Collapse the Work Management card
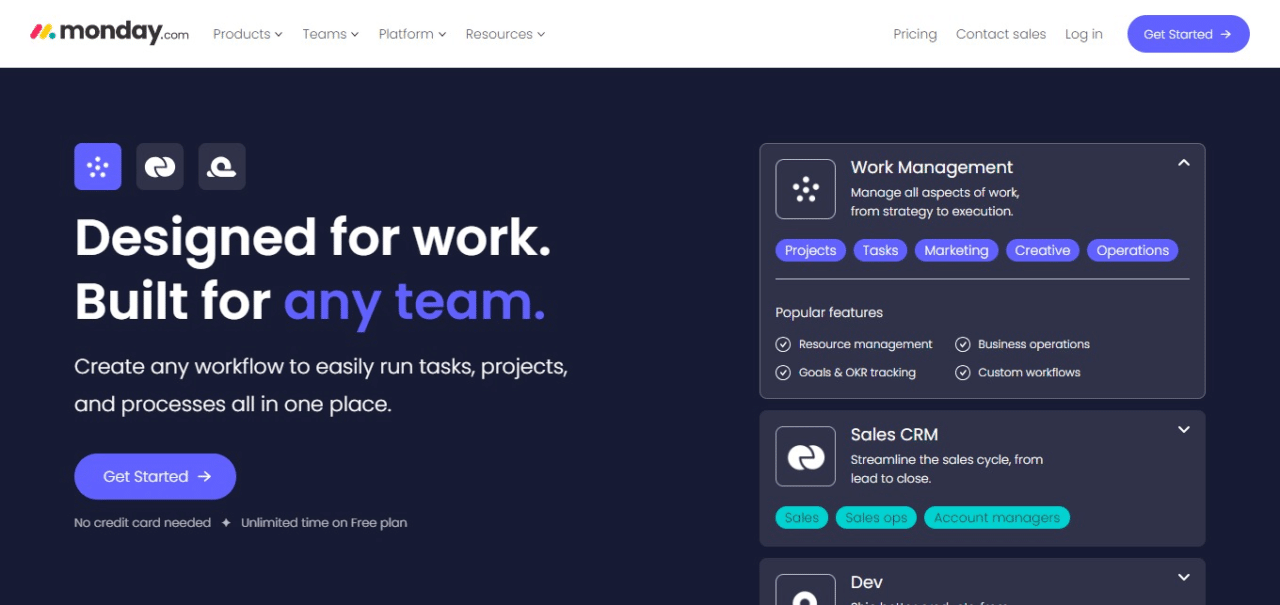Viewport: 1280px width, 605px height. coord(1184,163)
